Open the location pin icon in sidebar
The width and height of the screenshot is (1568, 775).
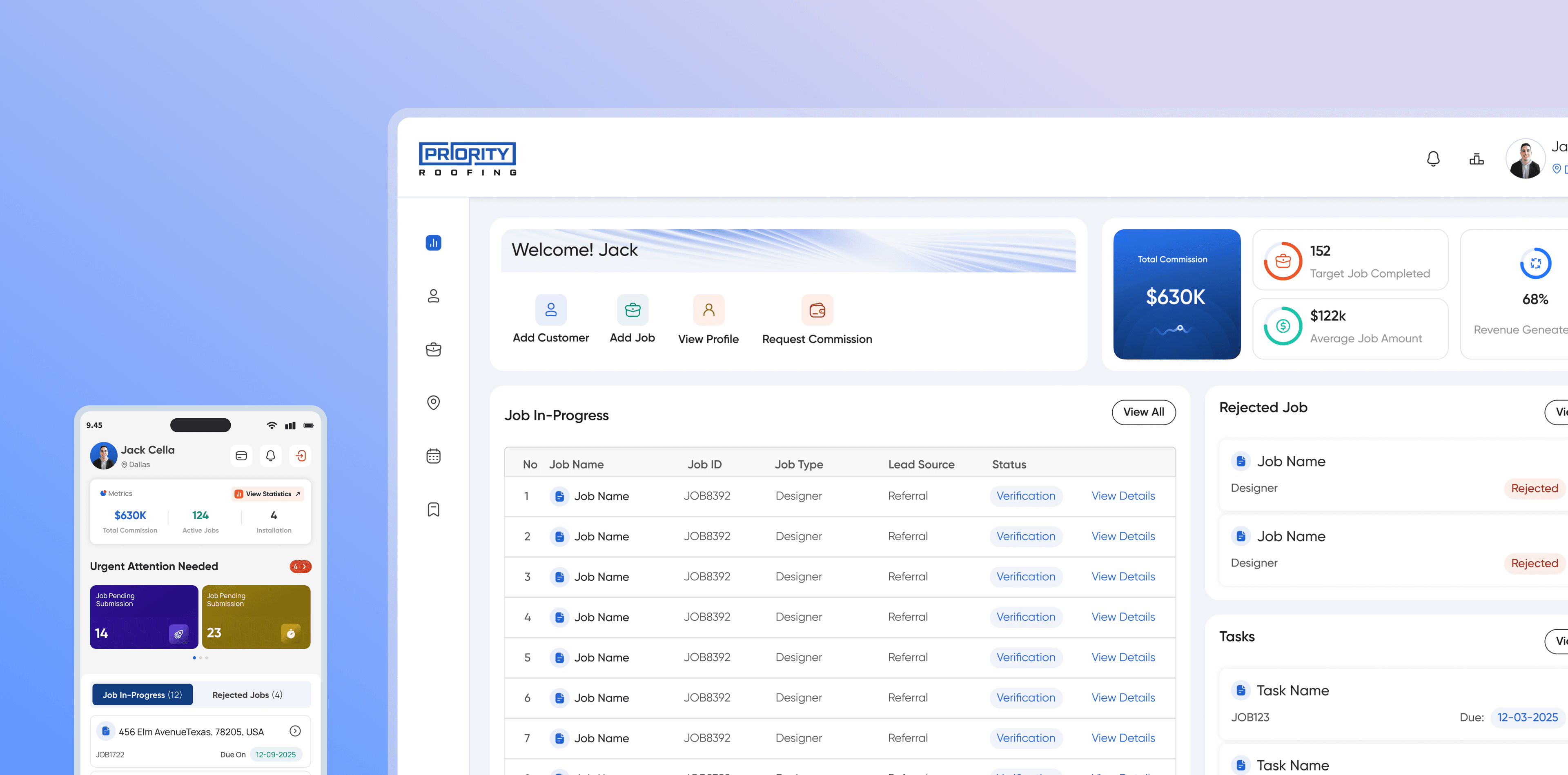point(433,403)
